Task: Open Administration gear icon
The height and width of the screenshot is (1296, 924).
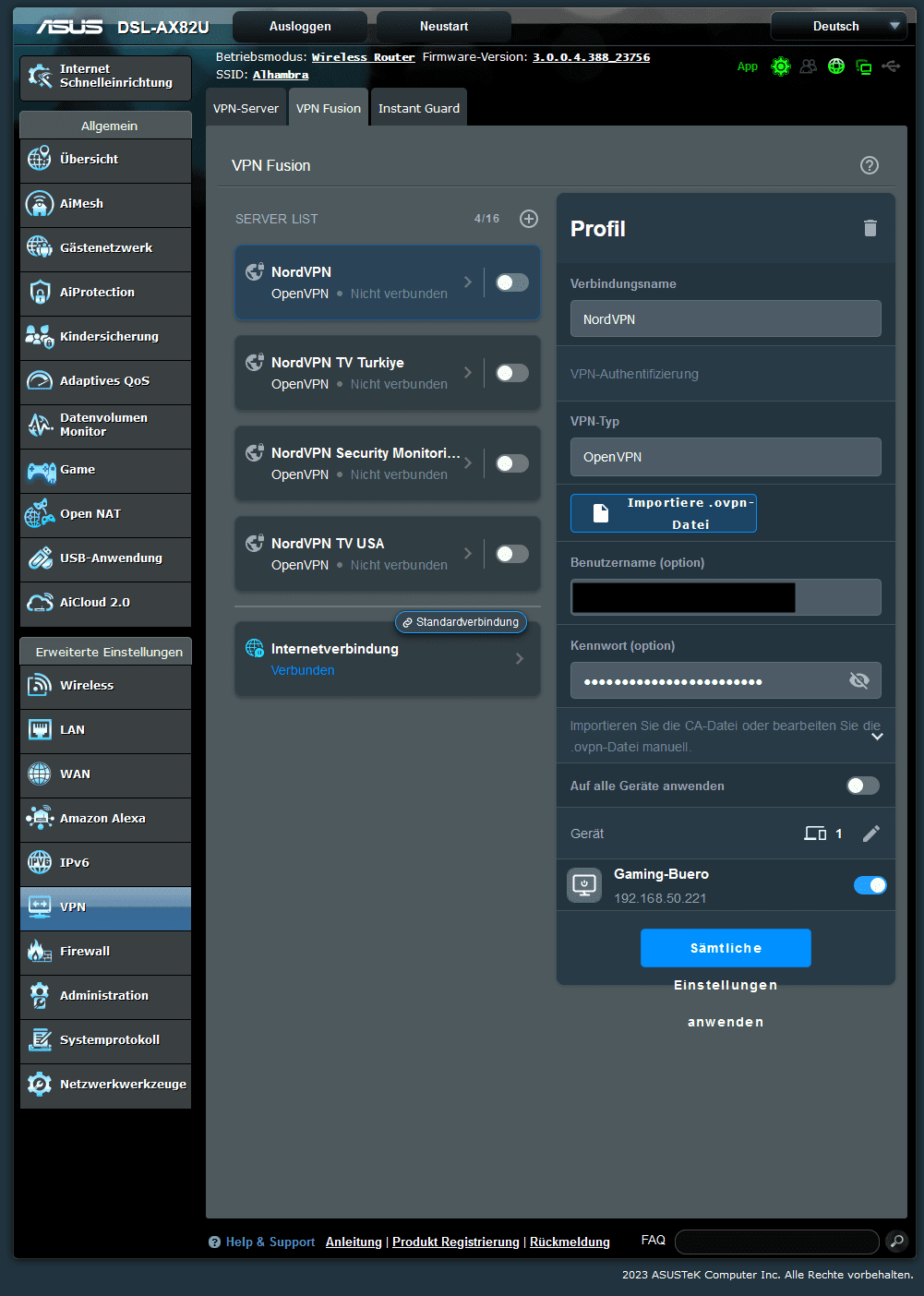Action: [40, 995]
